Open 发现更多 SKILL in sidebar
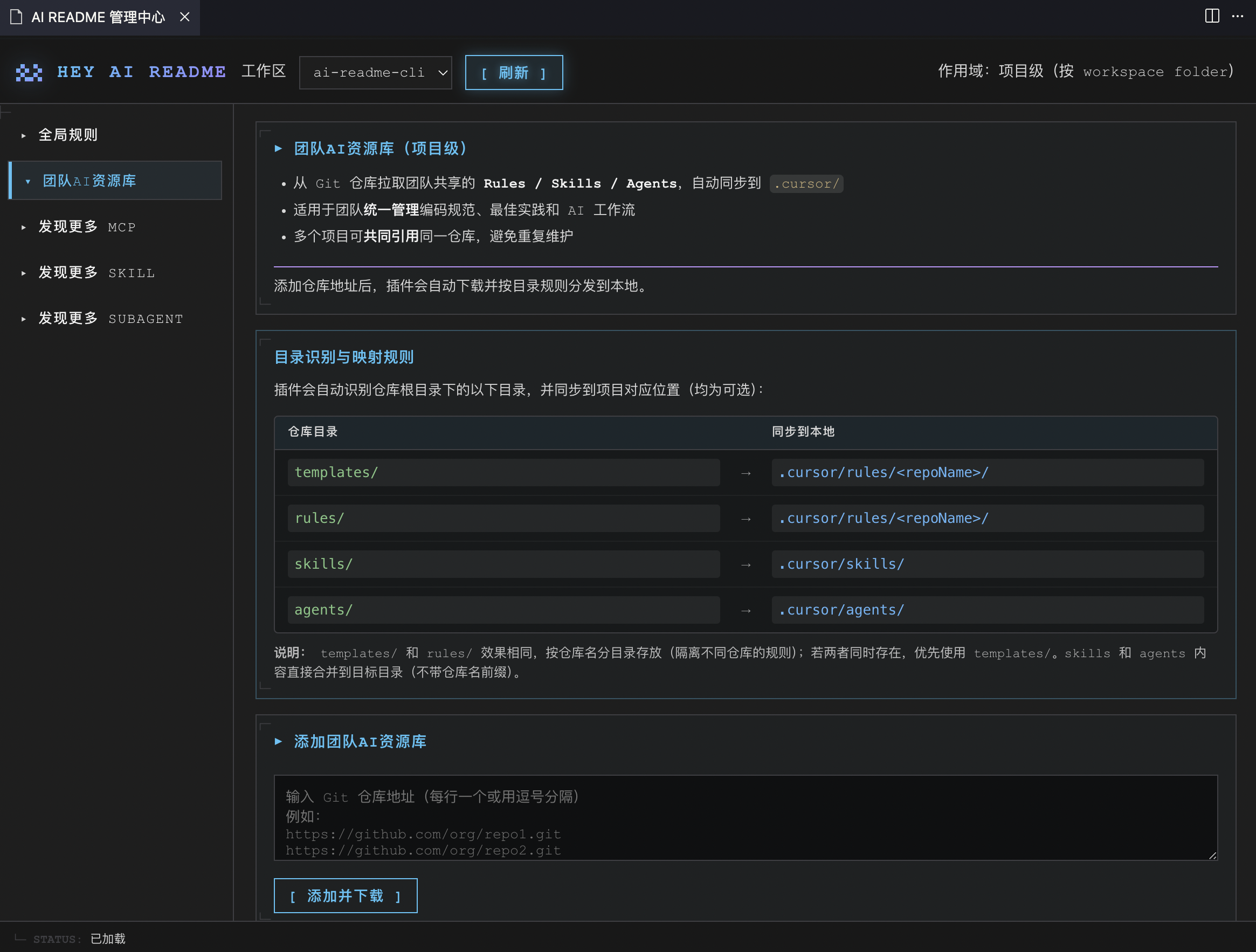This screenshot has height=952, width=1256. [115, 273]
